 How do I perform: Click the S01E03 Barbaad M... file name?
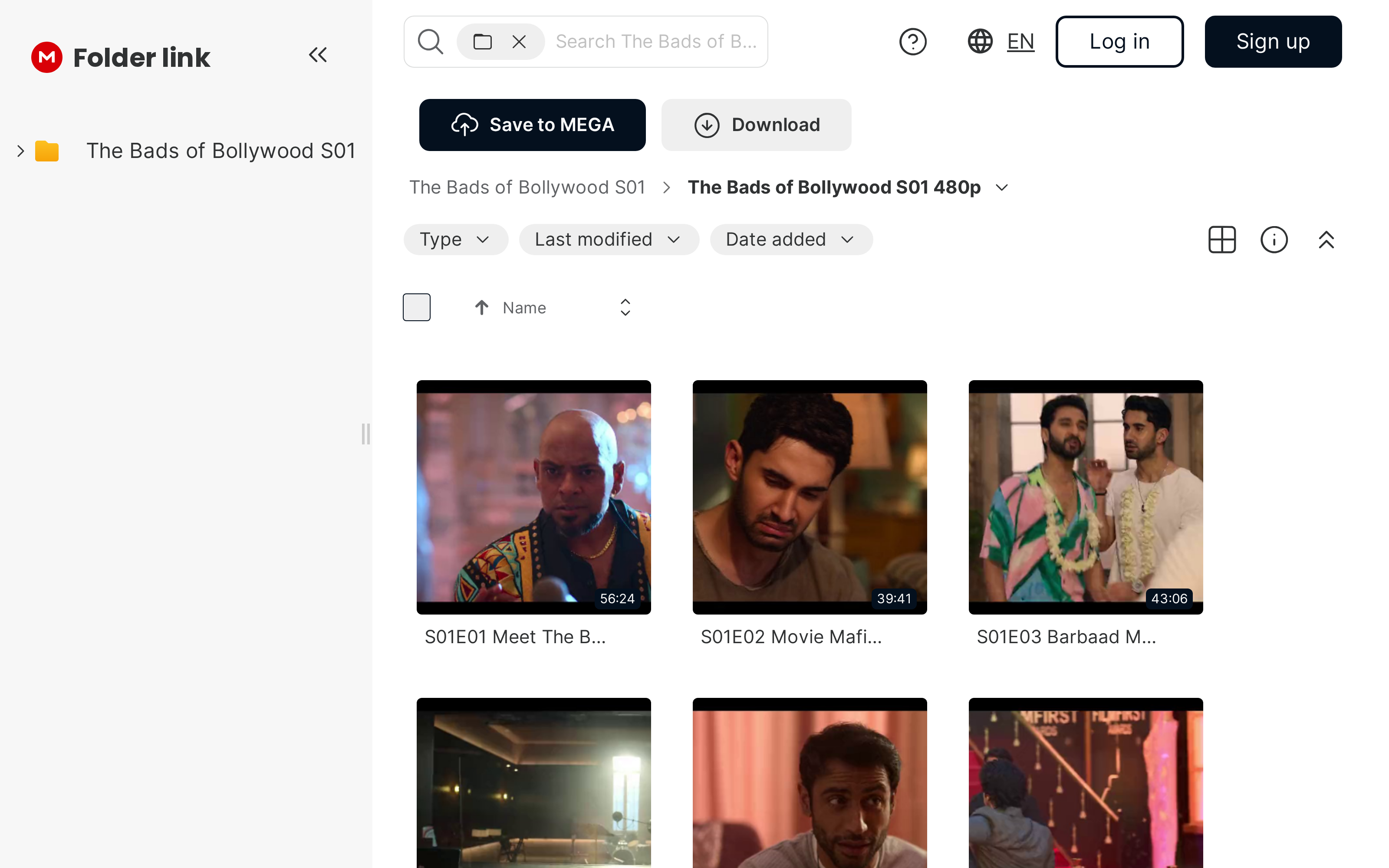(1066, 637)
